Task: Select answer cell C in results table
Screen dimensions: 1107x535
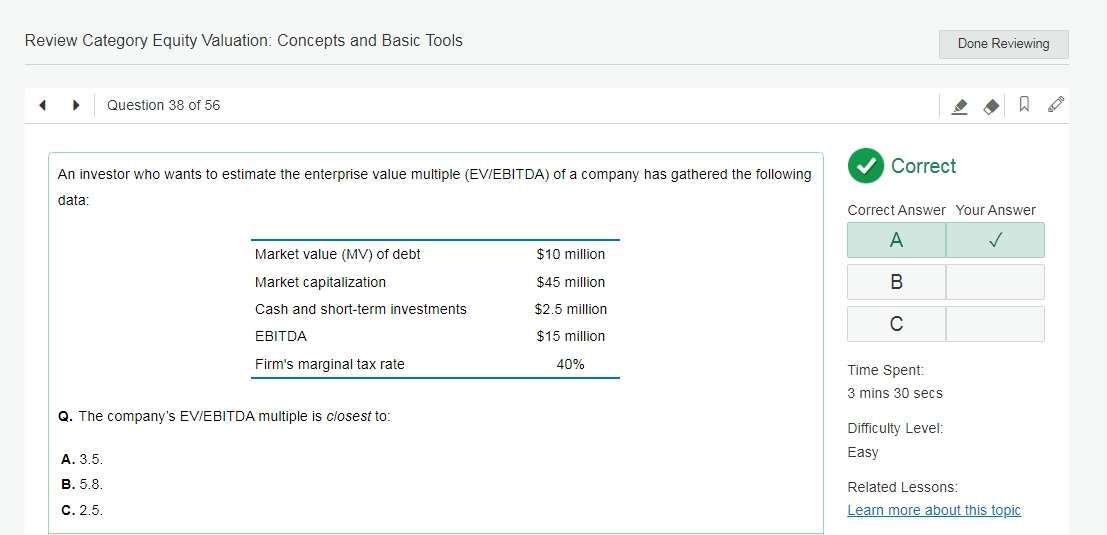Action: [897, 324]
